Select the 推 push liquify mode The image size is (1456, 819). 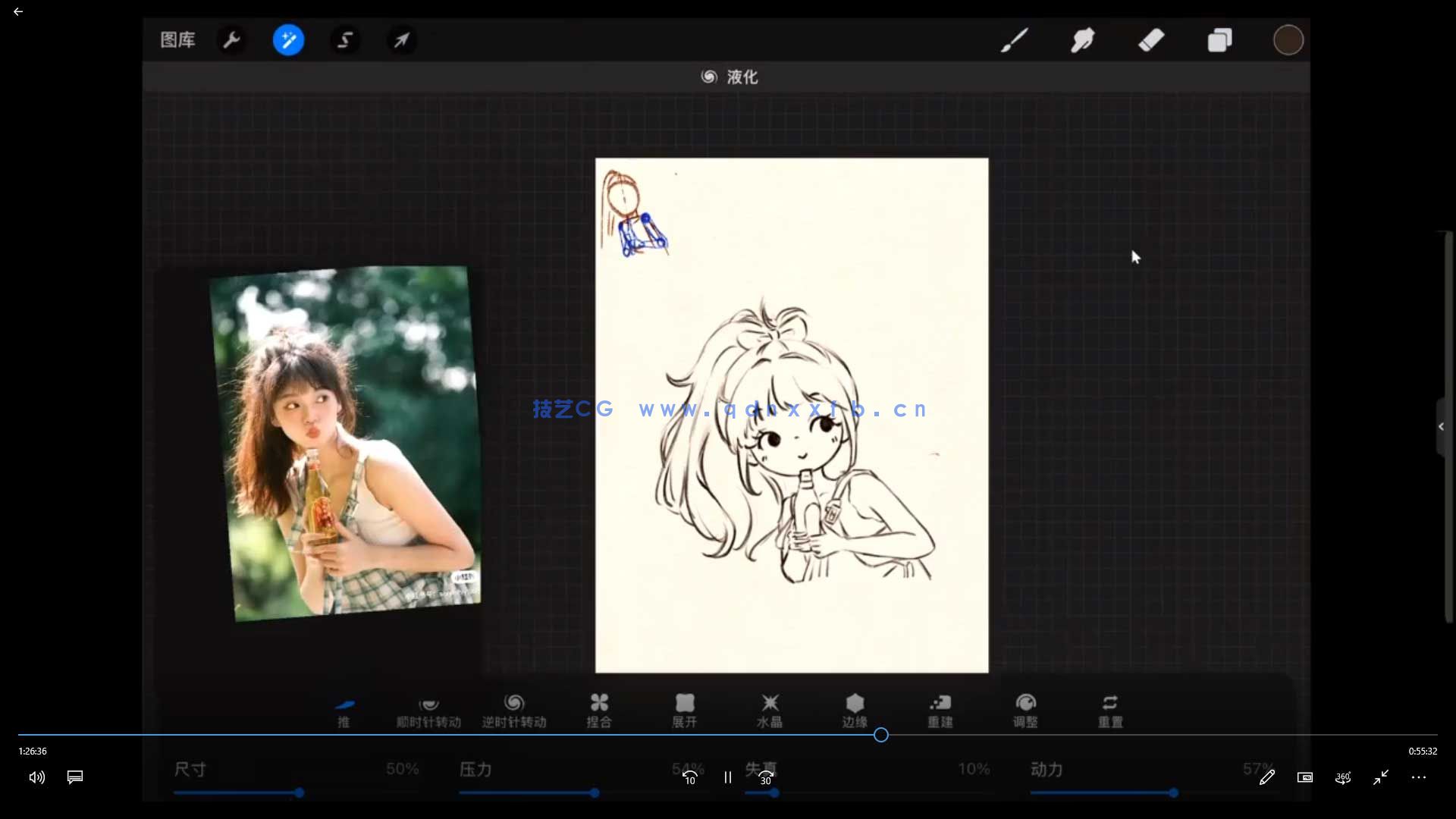344,711
